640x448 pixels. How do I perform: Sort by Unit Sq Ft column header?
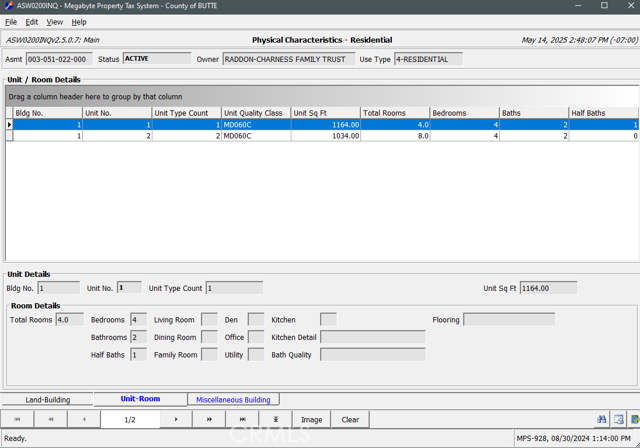click(325, 113)
